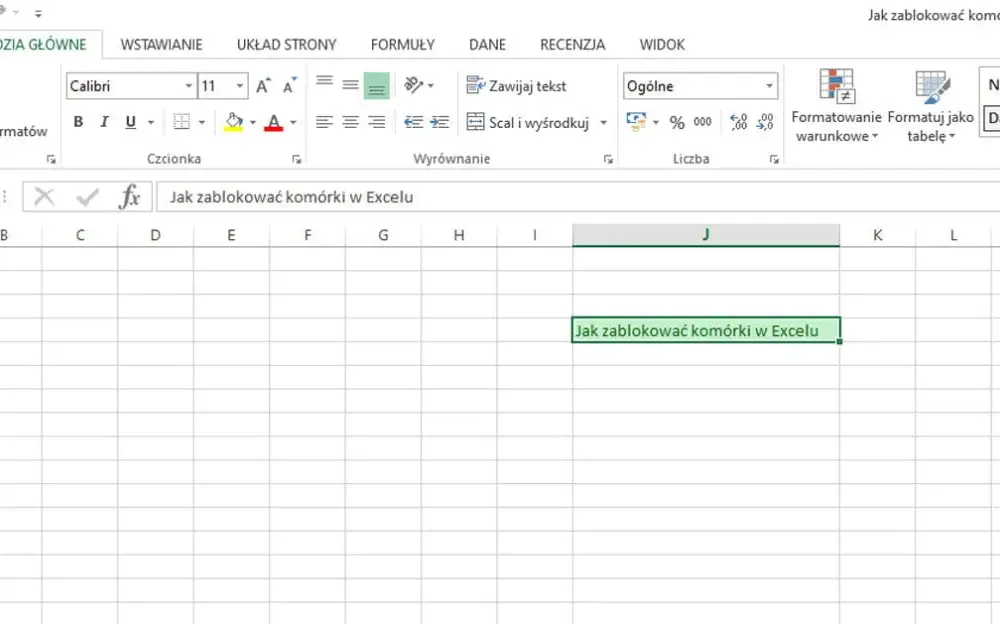
Task: Select column C header
Action: (x=80, y=235)
